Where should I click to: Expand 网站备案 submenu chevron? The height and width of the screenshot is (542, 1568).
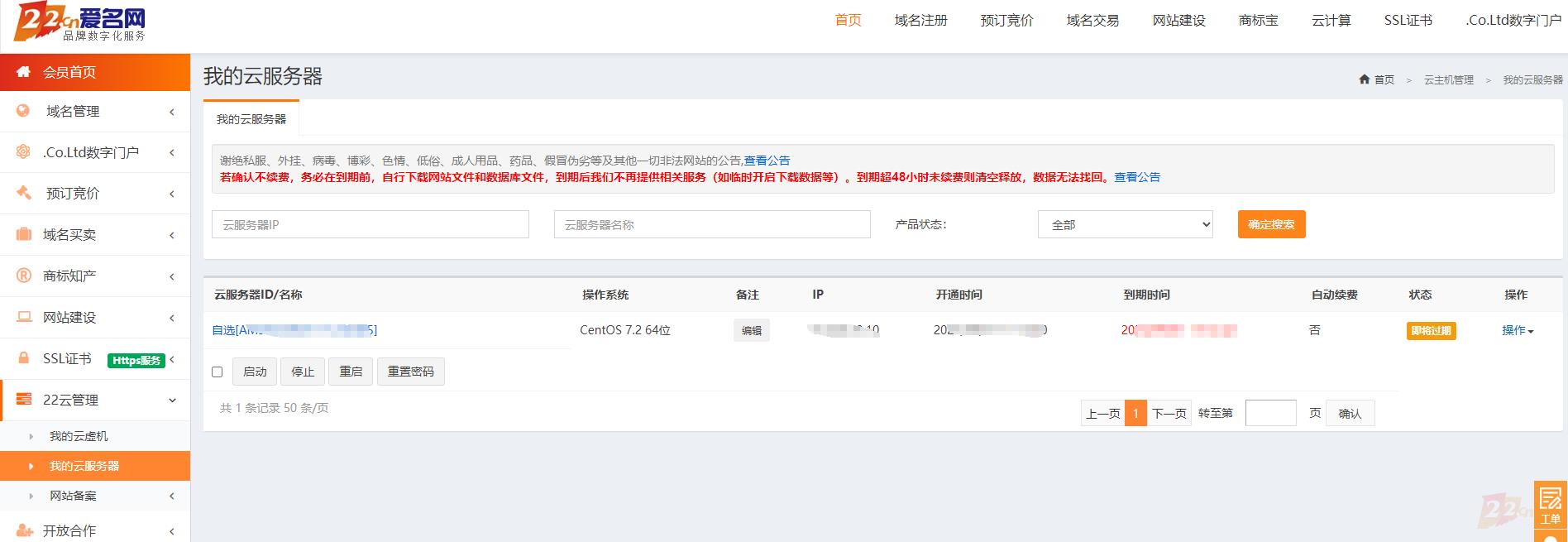coord(172,496)
